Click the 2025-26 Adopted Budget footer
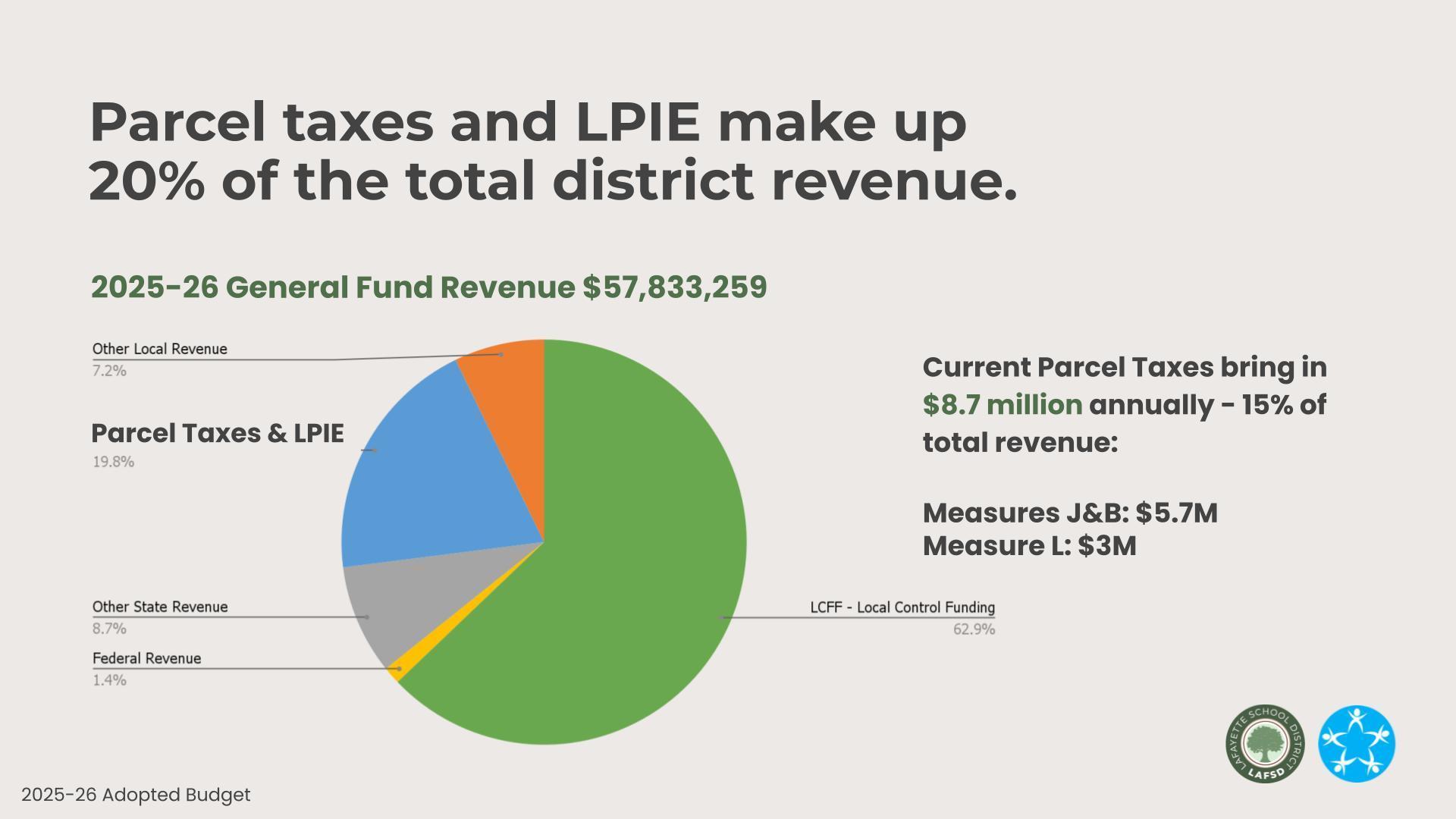The height and width of the screenshot is (819, 1456). pyautogui.click(x=136, y=795)
